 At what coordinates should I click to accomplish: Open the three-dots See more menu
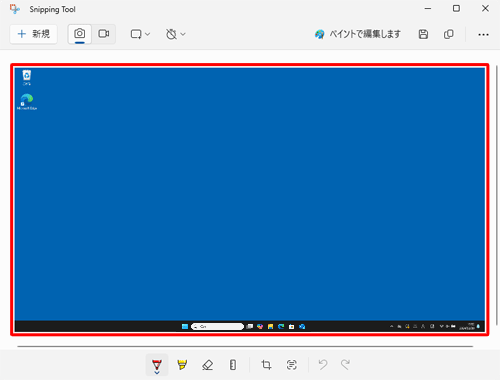(483, 34)
